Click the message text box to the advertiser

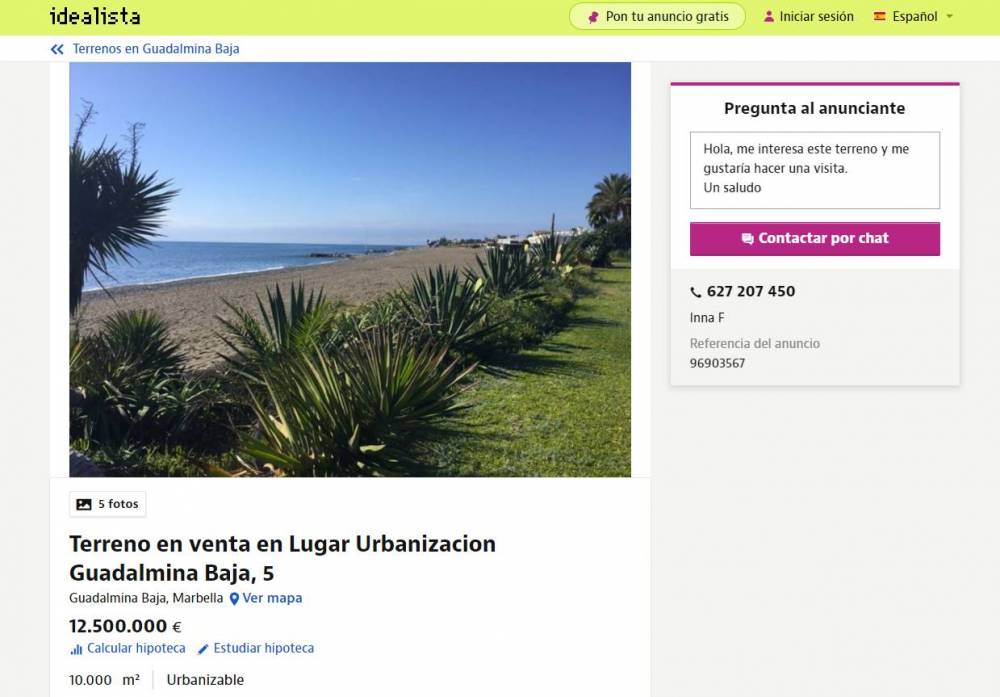(814, 170)
